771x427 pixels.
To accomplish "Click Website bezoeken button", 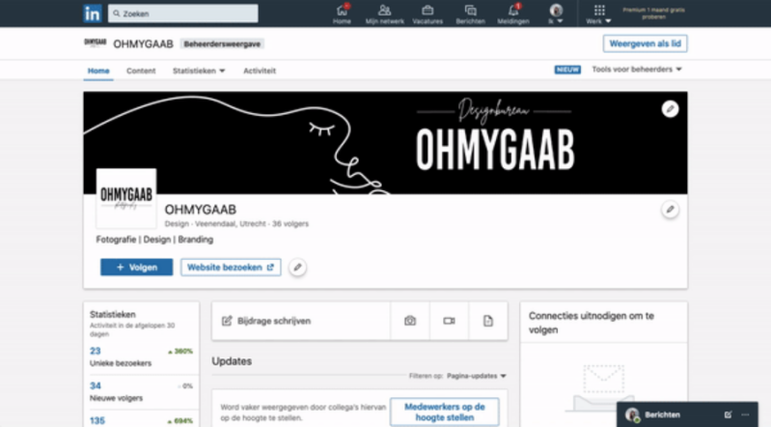I will click(x=231, y=267).
